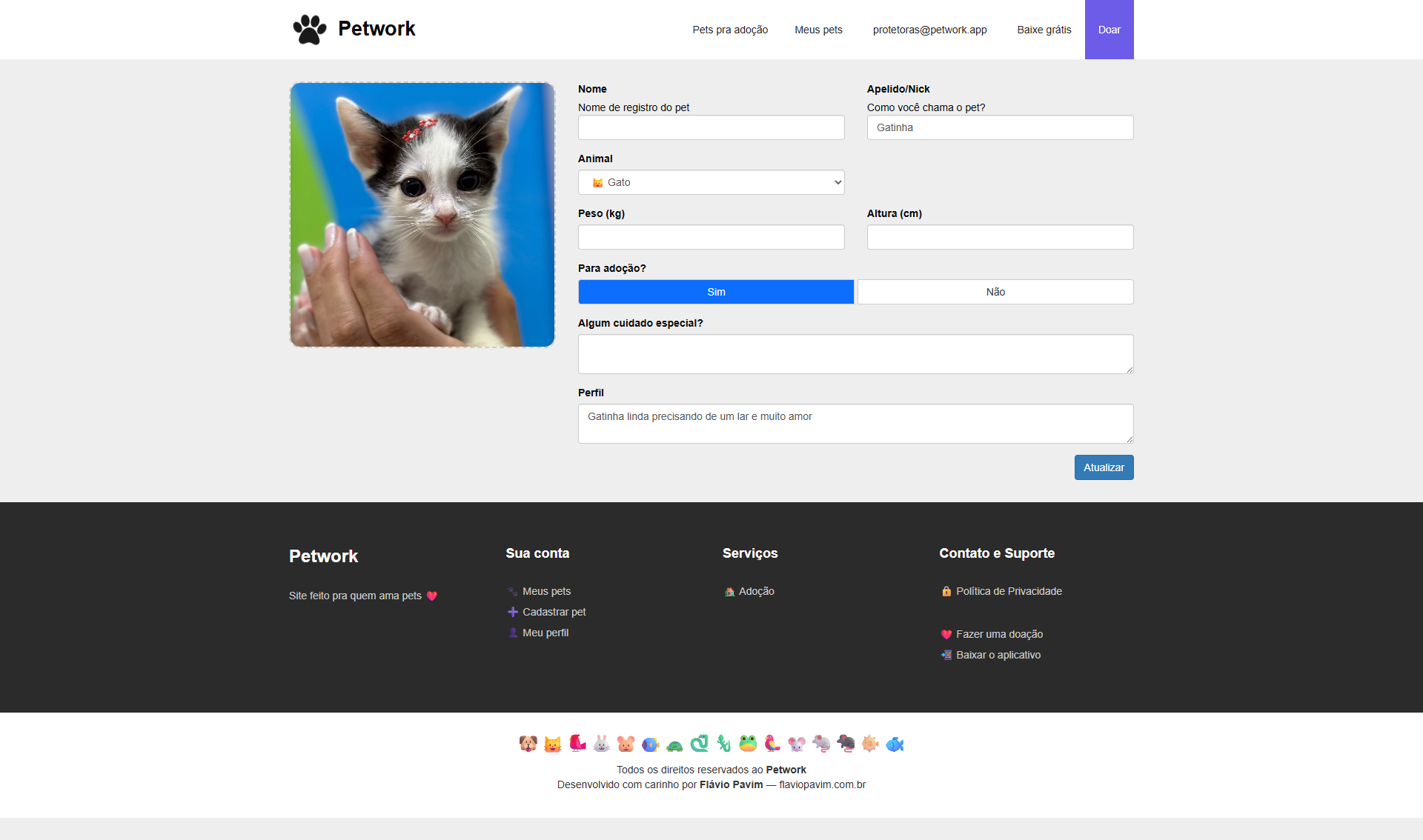The width and height of the screenshot is (1423, 840).
Task: Focus the Algum cuidado especial textarea
Action: tap(856, 354)
